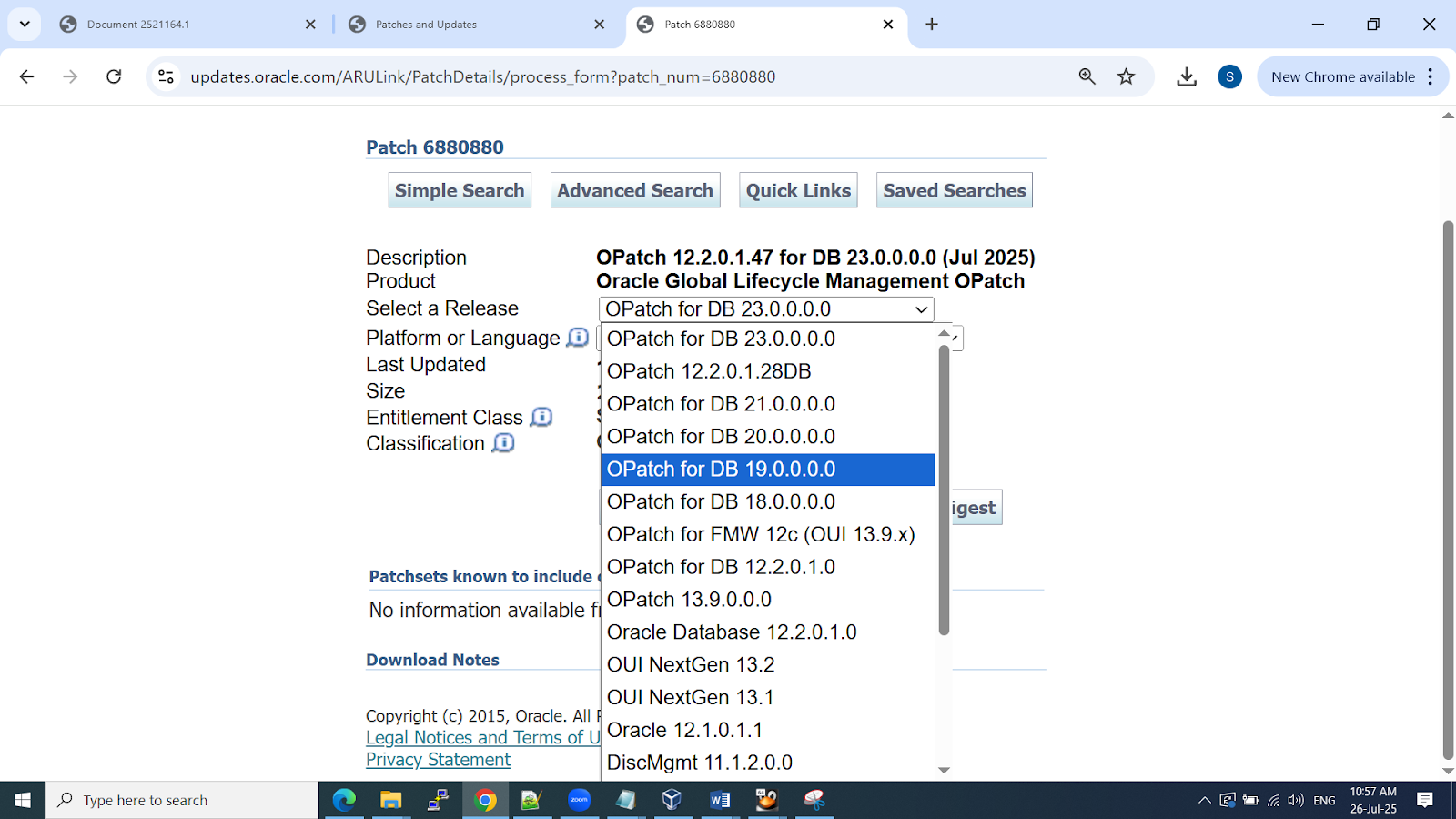Choose Oracle Database 12.2.0.1.0 option
The image size is (1456, 819).
point(768,632)
